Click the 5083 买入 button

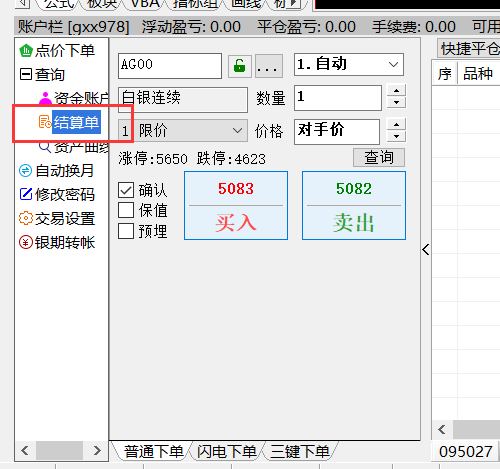click(236, 206)
